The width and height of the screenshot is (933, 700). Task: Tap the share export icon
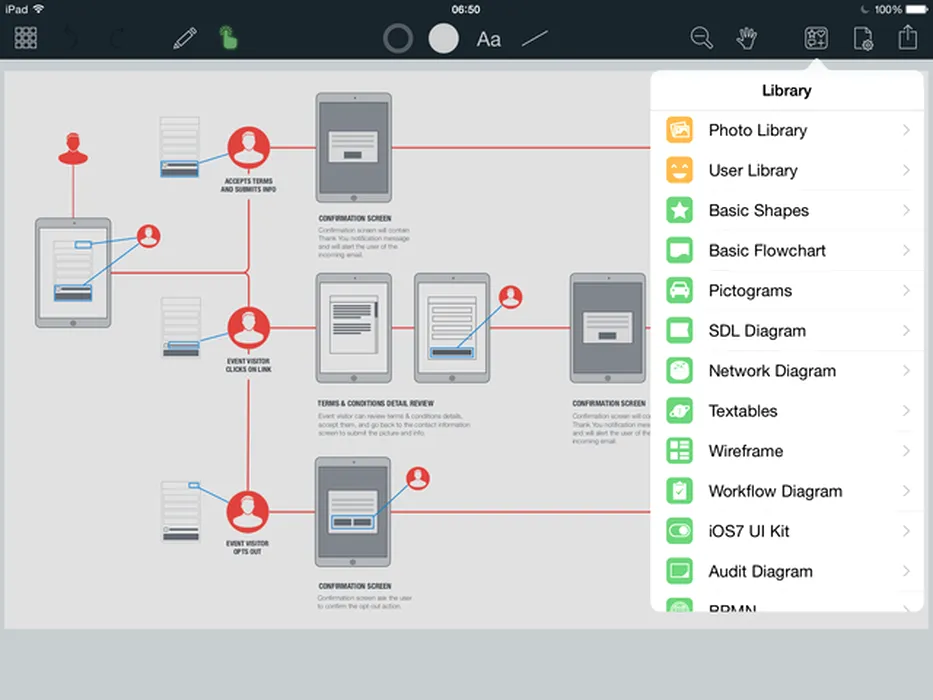pos(908,37)
